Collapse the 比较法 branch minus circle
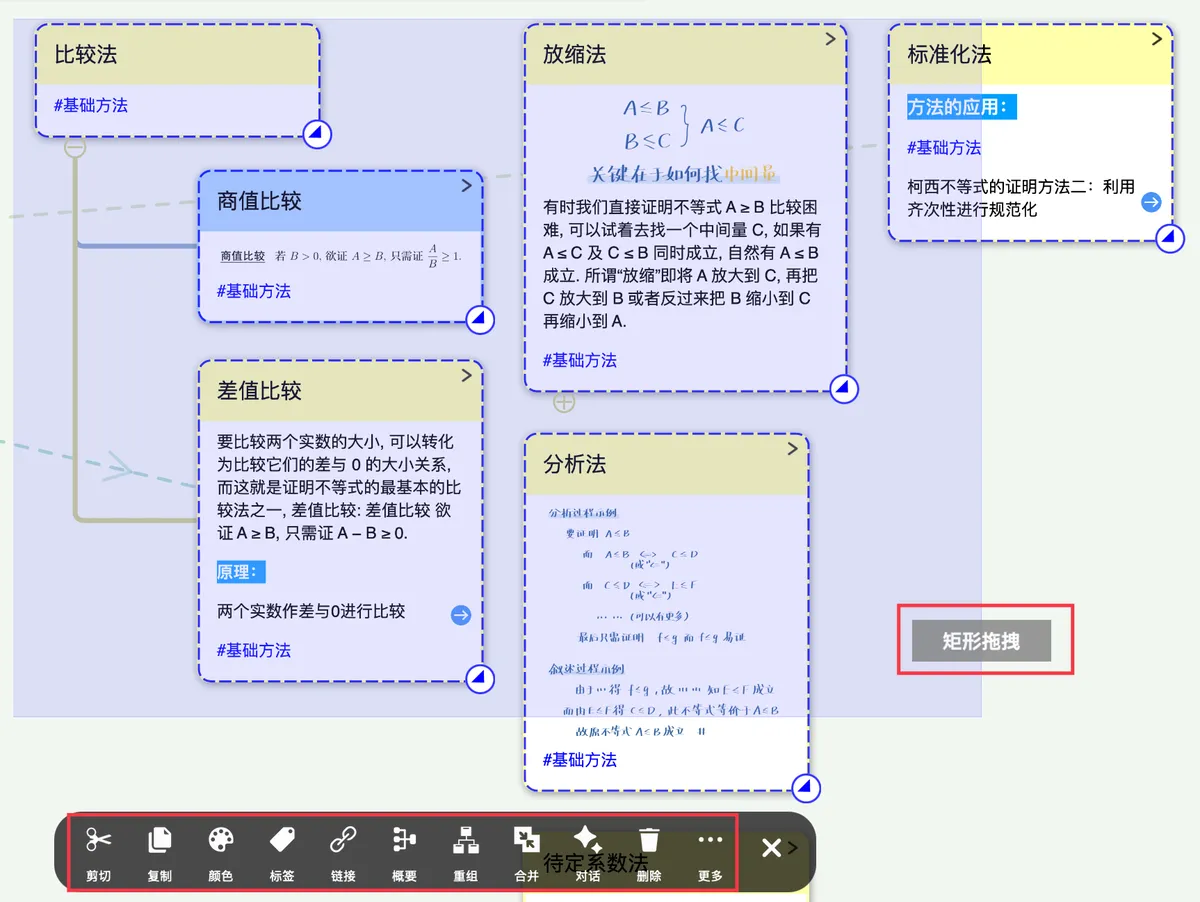Viewport: 1200px width, 902px height. pyautogui.click(x=75, y=148)
